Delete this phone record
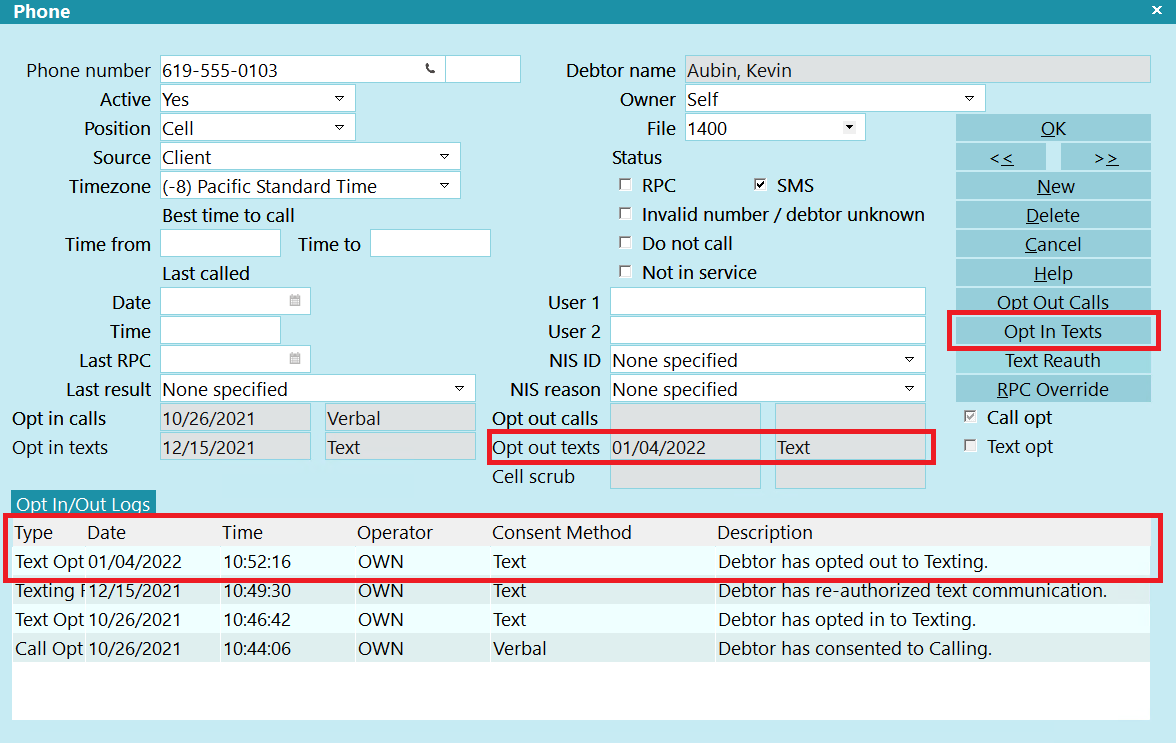The height and width of the screenshot is (743, 1176). point(1053,215)
